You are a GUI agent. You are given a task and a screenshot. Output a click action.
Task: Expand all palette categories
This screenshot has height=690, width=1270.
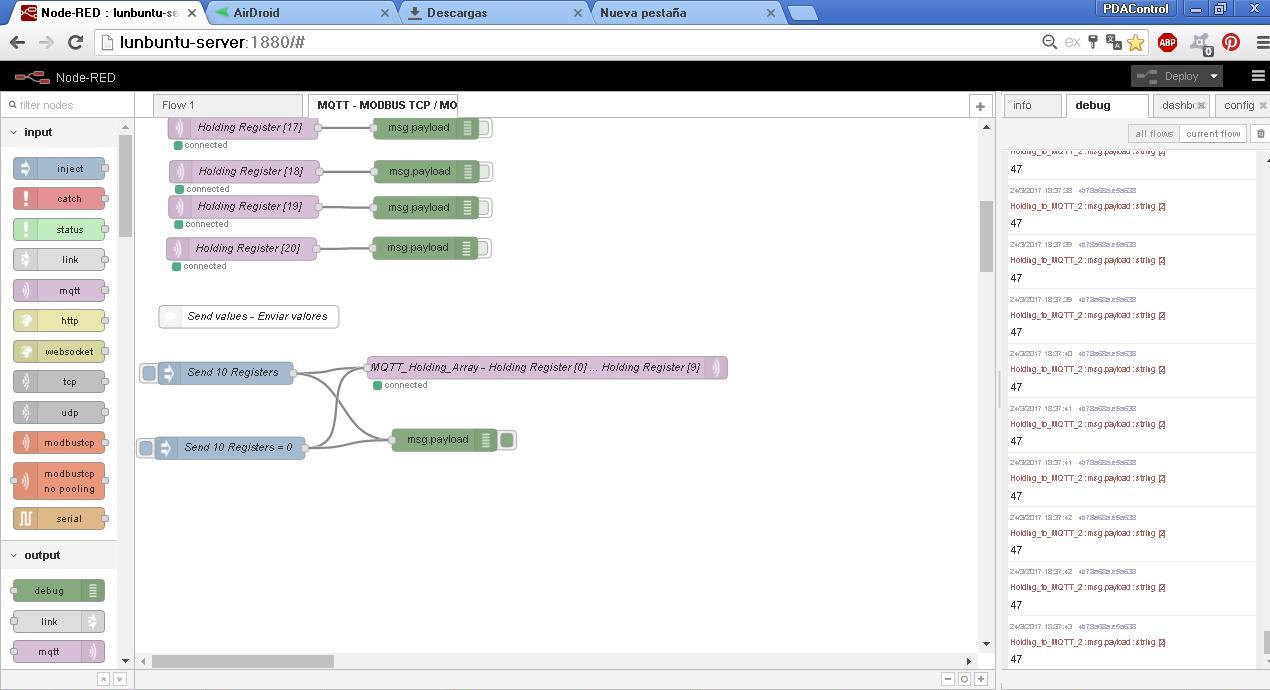(x=119, y=679)
